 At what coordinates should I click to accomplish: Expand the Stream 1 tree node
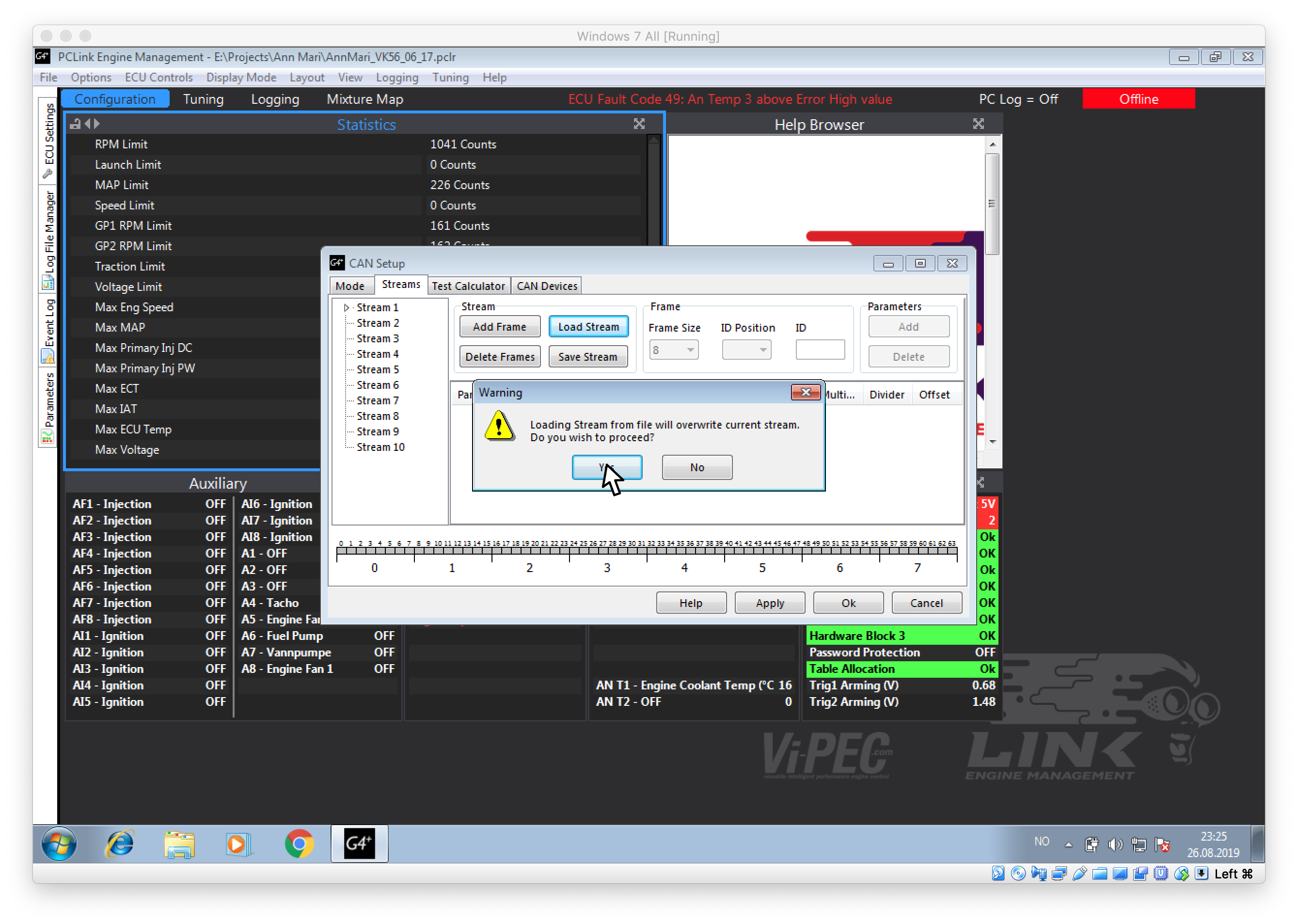tap(346, 308)
